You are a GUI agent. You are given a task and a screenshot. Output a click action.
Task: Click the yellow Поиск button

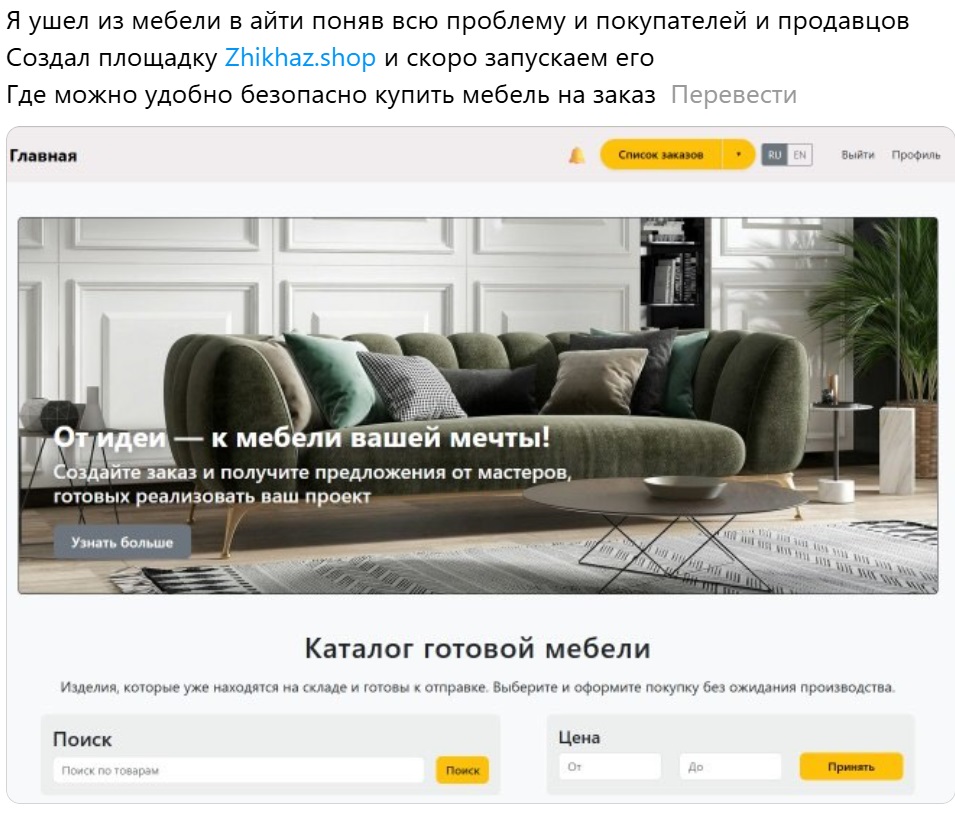click(462, 770)
